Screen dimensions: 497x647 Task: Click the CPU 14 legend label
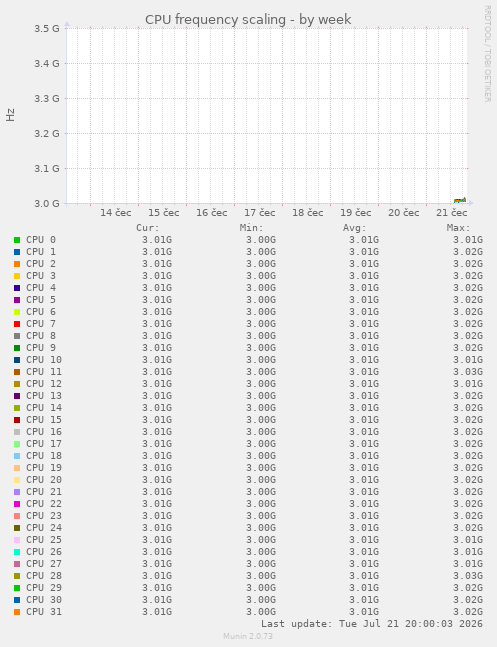pos(44,408)
